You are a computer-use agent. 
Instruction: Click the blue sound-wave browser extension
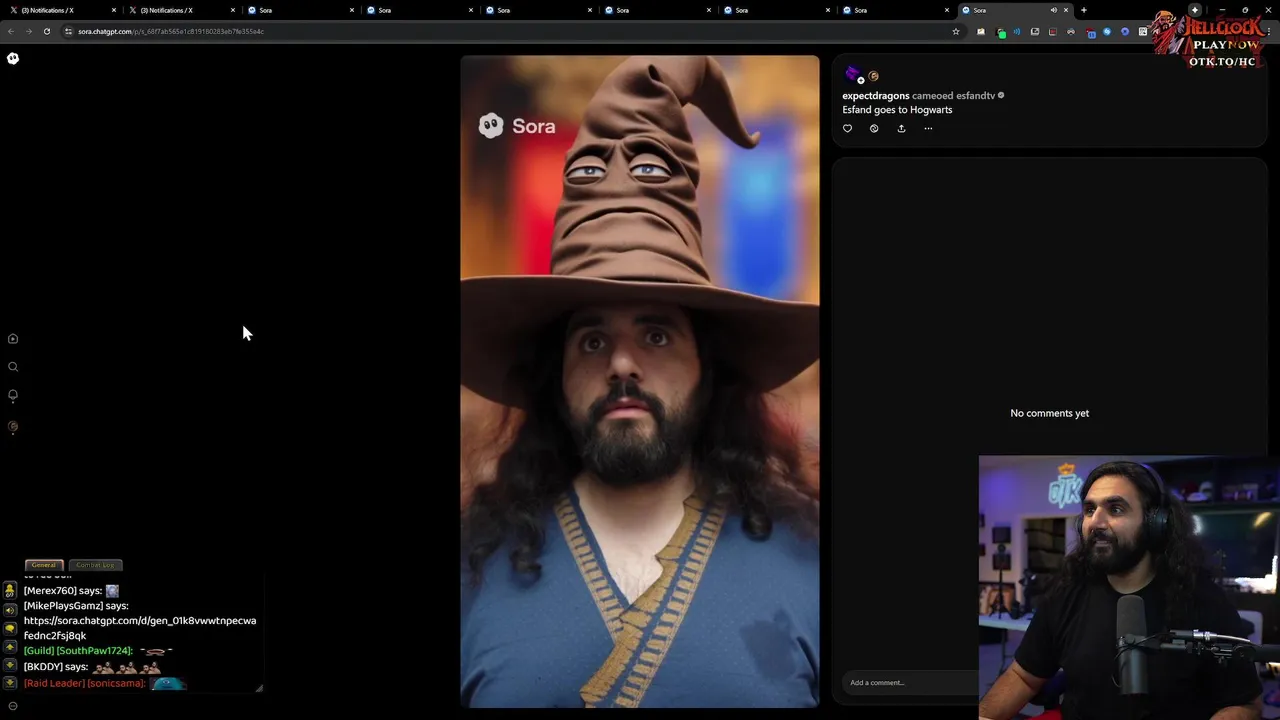click(1017, 31)
